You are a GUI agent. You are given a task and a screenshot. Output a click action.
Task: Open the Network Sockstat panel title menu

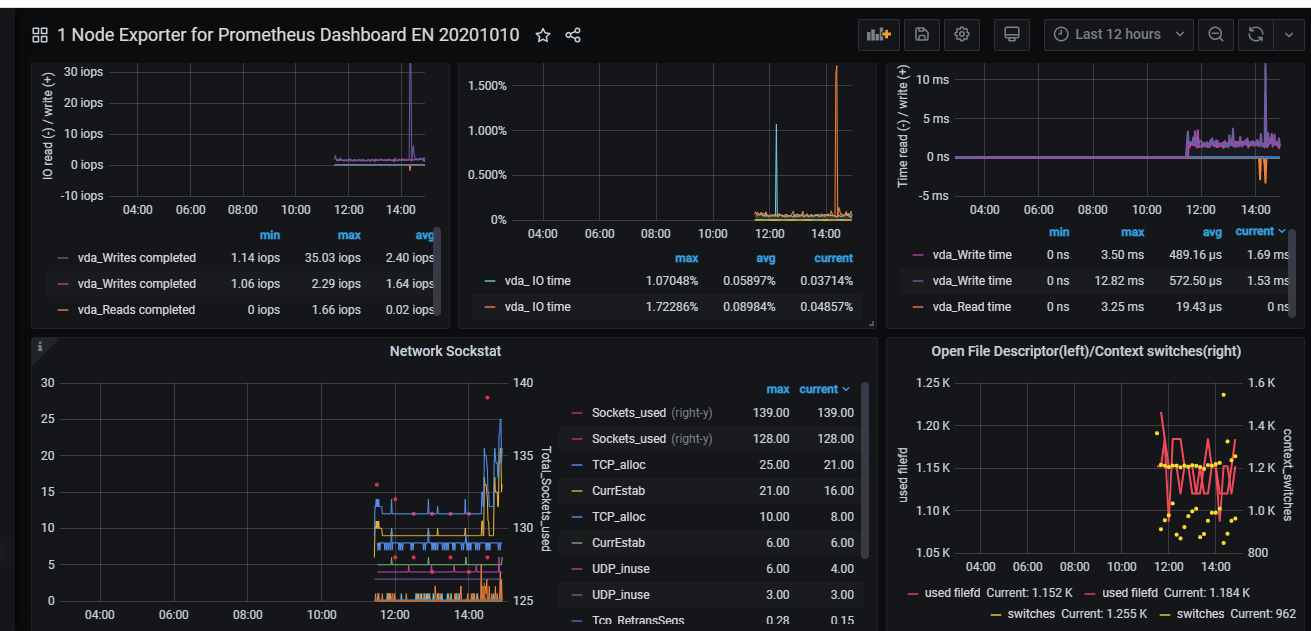click(445, 351)
